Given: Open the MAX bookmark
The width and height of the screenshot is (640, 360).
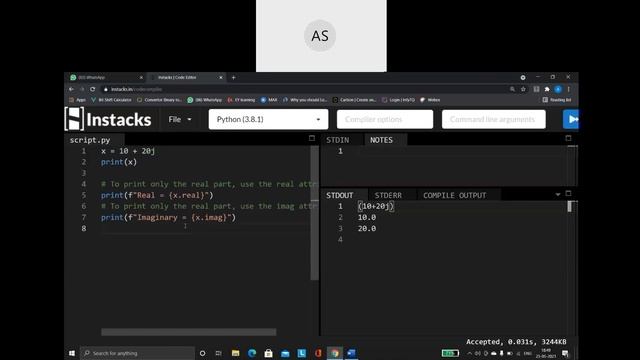Looking at the screenshot, I should [x=269, y=100].
